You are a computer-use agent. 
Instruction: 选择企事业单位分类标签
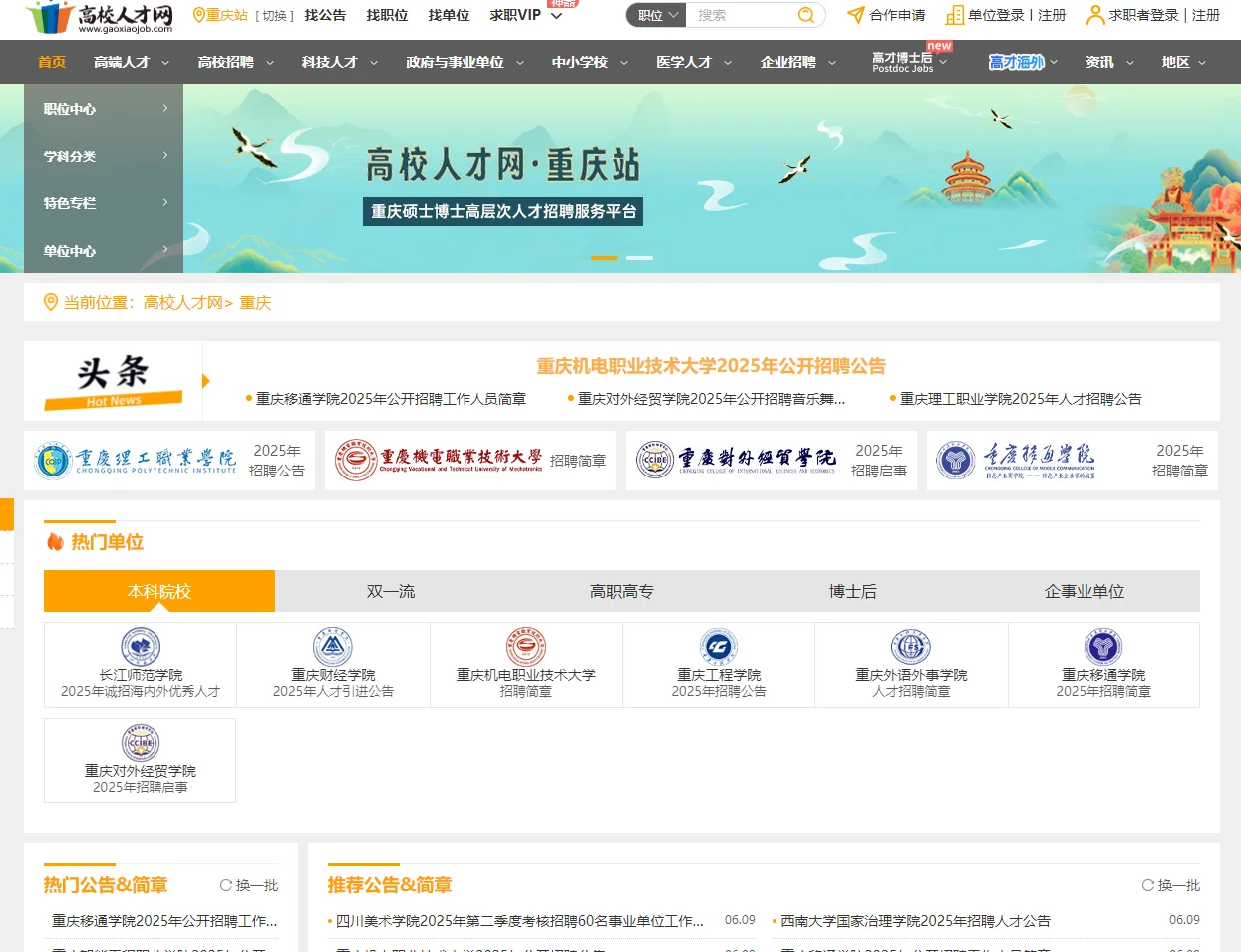click(x=1084, y=591)
